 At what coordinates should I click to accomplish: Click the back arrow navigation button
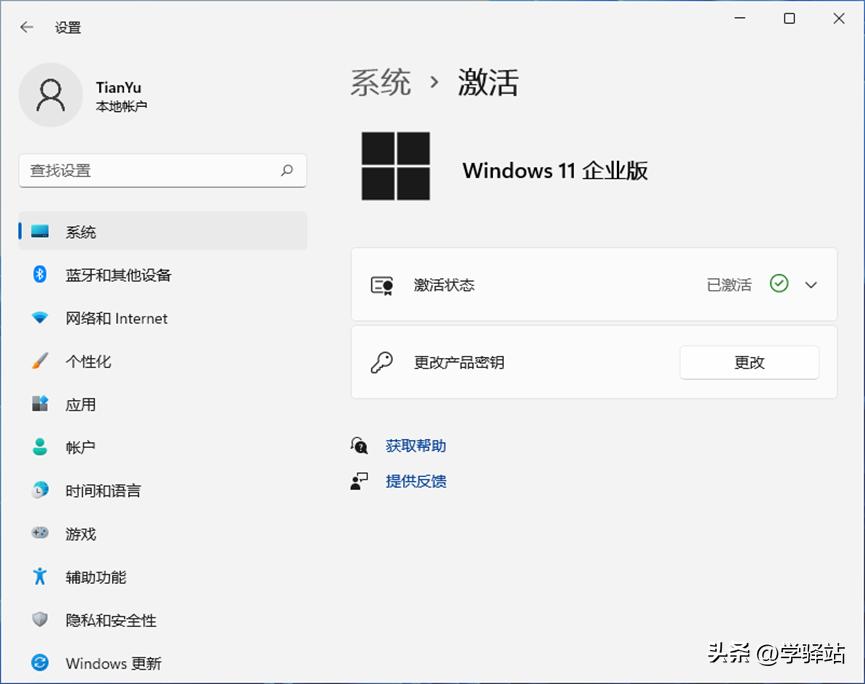coord(26,27)
